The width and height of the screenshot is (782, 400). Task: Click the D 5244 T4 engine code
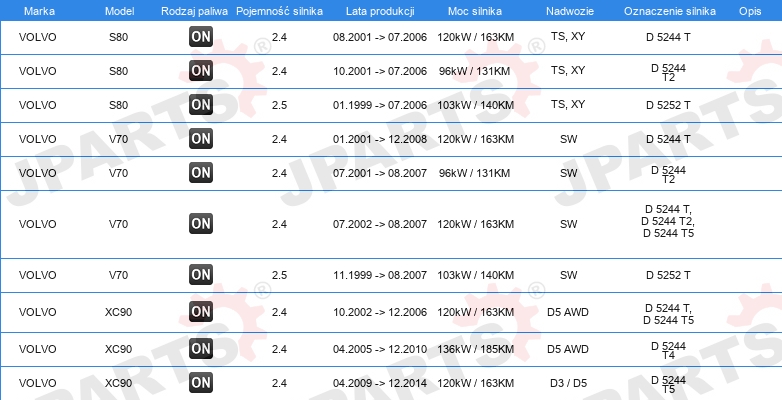[x=668, y=350]
